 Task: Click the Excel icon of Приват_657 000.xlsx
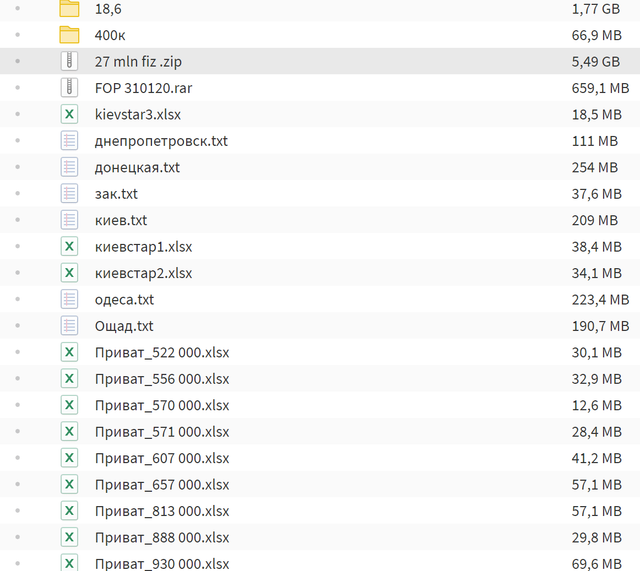(x=69, y=484)
